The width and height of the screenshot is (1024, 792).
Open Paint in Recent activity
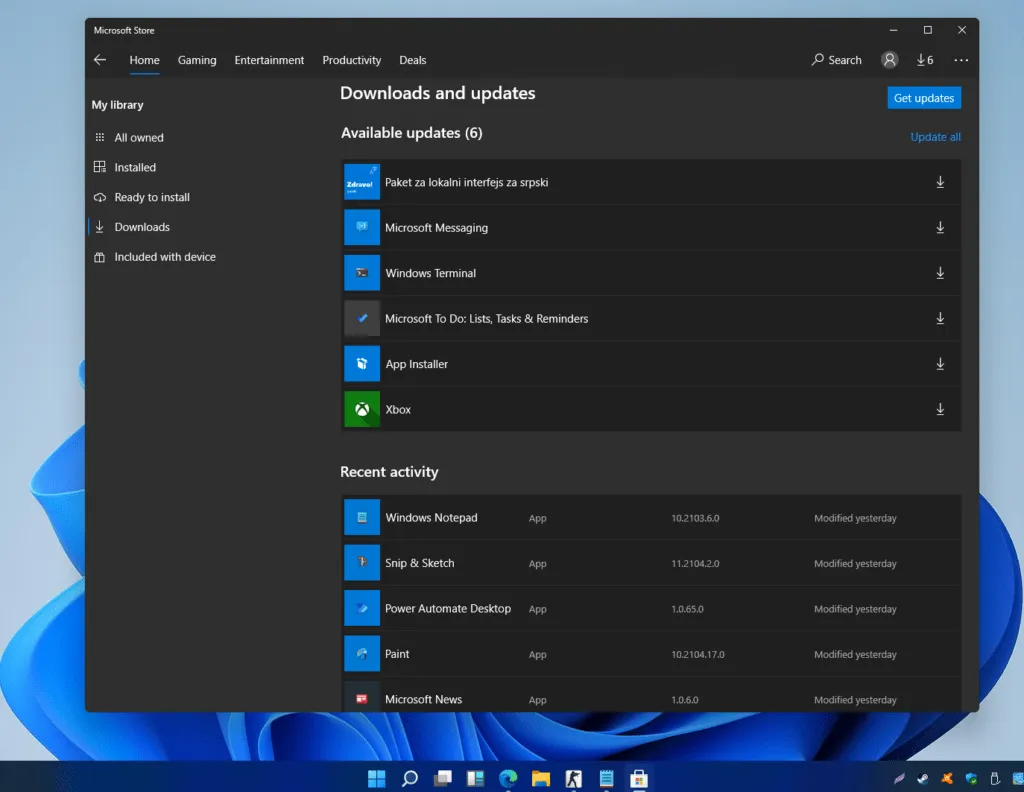[397, 654]
